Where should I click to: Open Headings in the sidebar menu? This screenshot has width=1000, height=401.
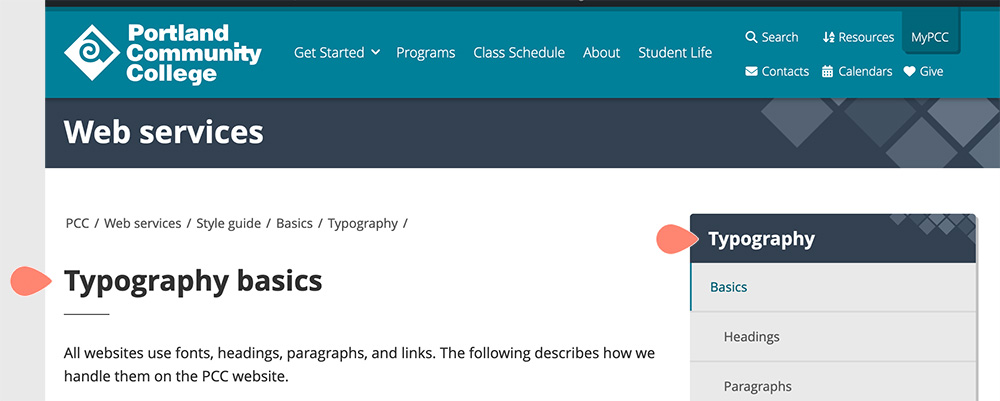[751, 337]
